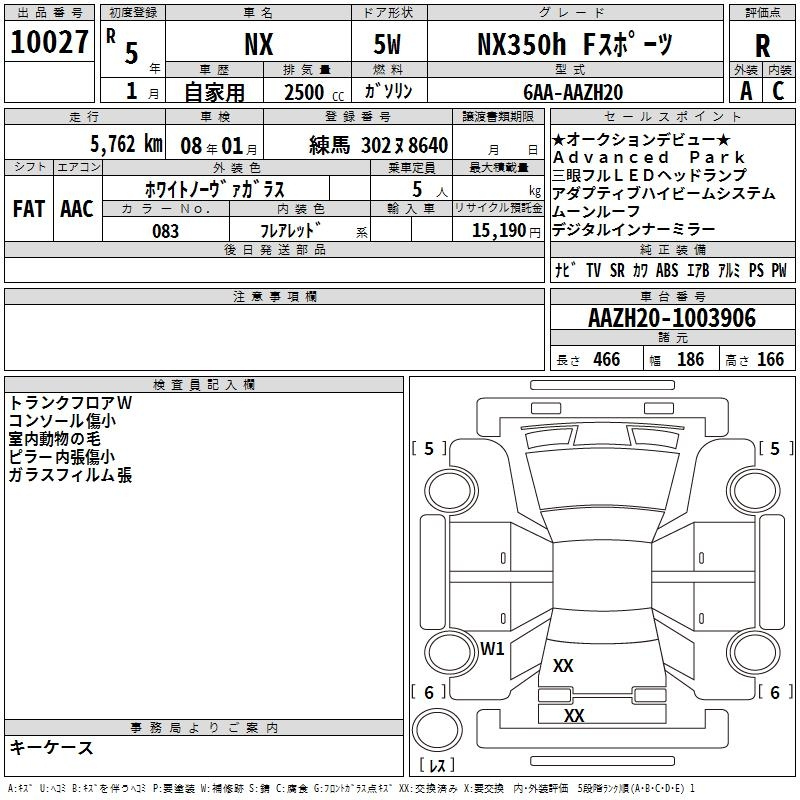
Task: Click the 事務局よりご案内 section header
Action: click(204, 728)
